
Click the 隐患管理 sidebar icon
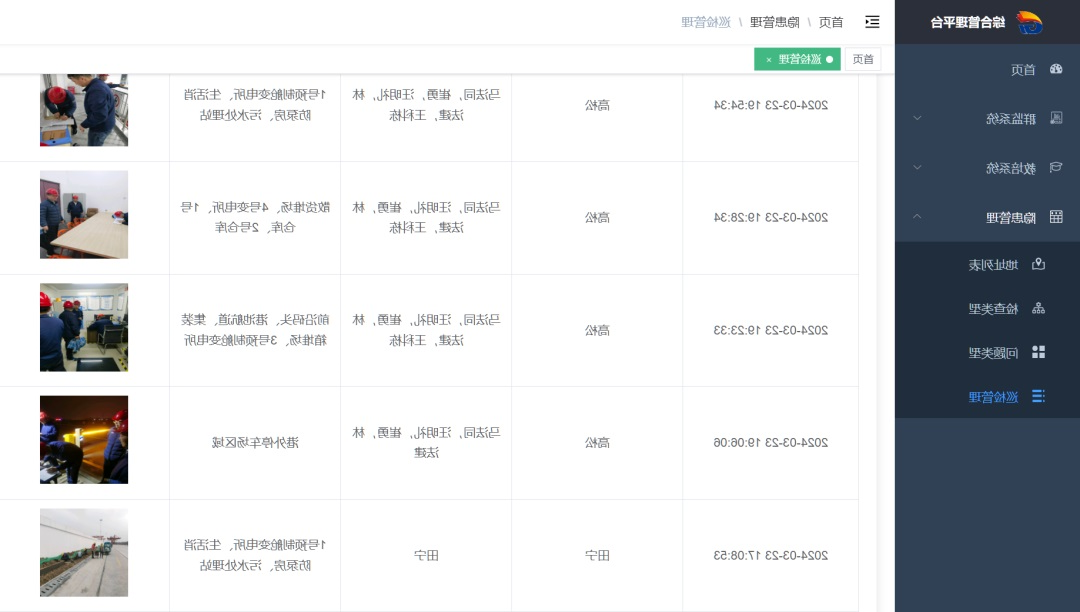(x=1056, y=217)
